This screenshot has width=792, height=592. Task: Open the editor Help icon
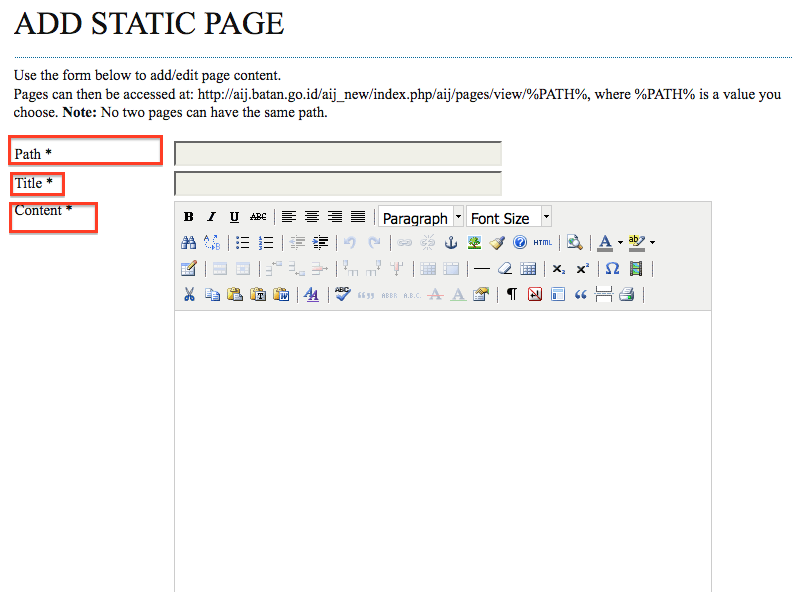tap(520, 243)
